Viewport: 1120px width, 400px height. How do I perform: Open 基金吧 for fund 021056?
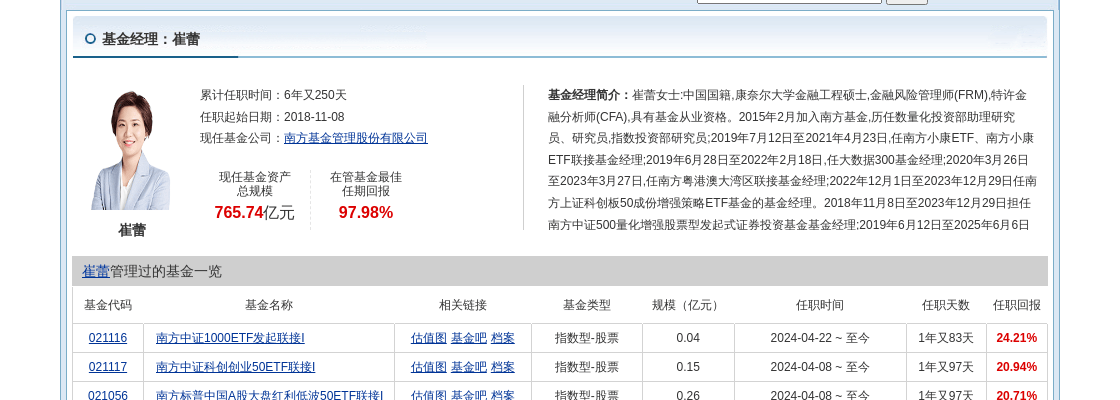click(469, 395)
